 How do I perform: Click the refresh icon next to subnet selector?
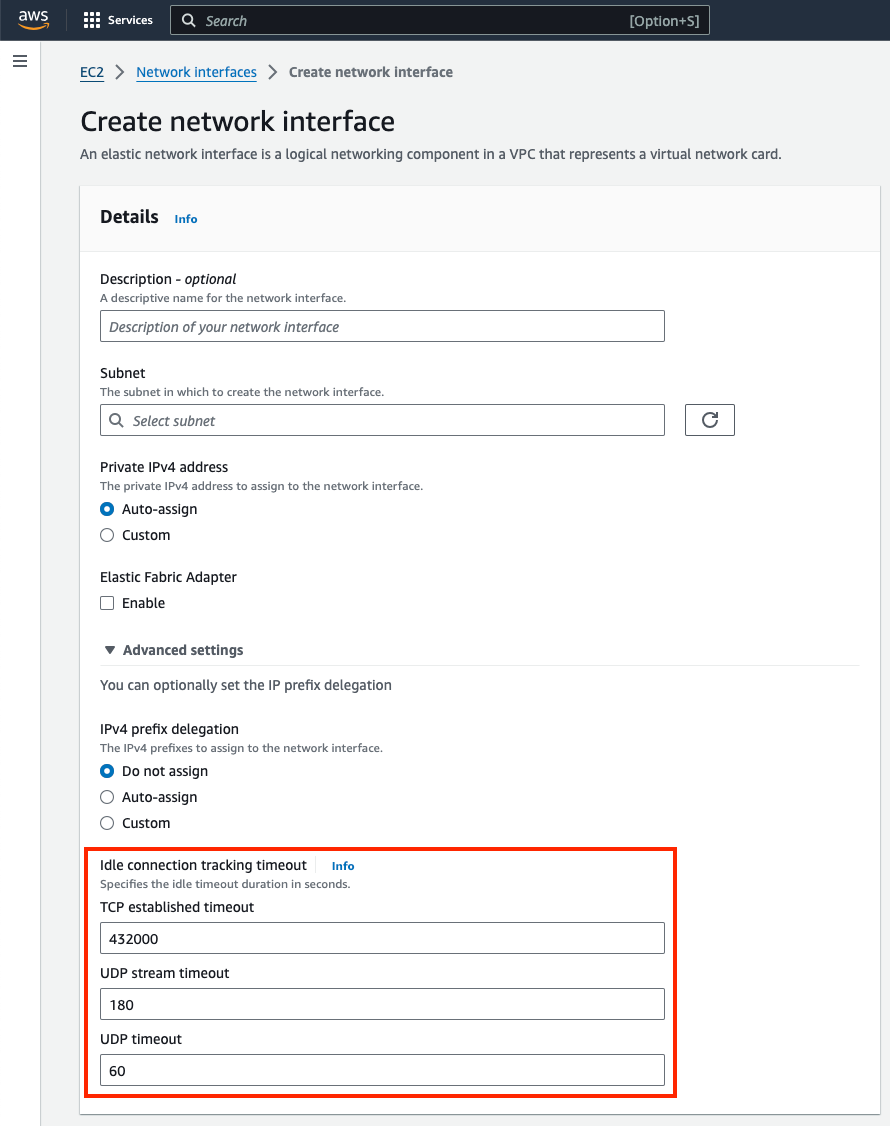point(709,420)
